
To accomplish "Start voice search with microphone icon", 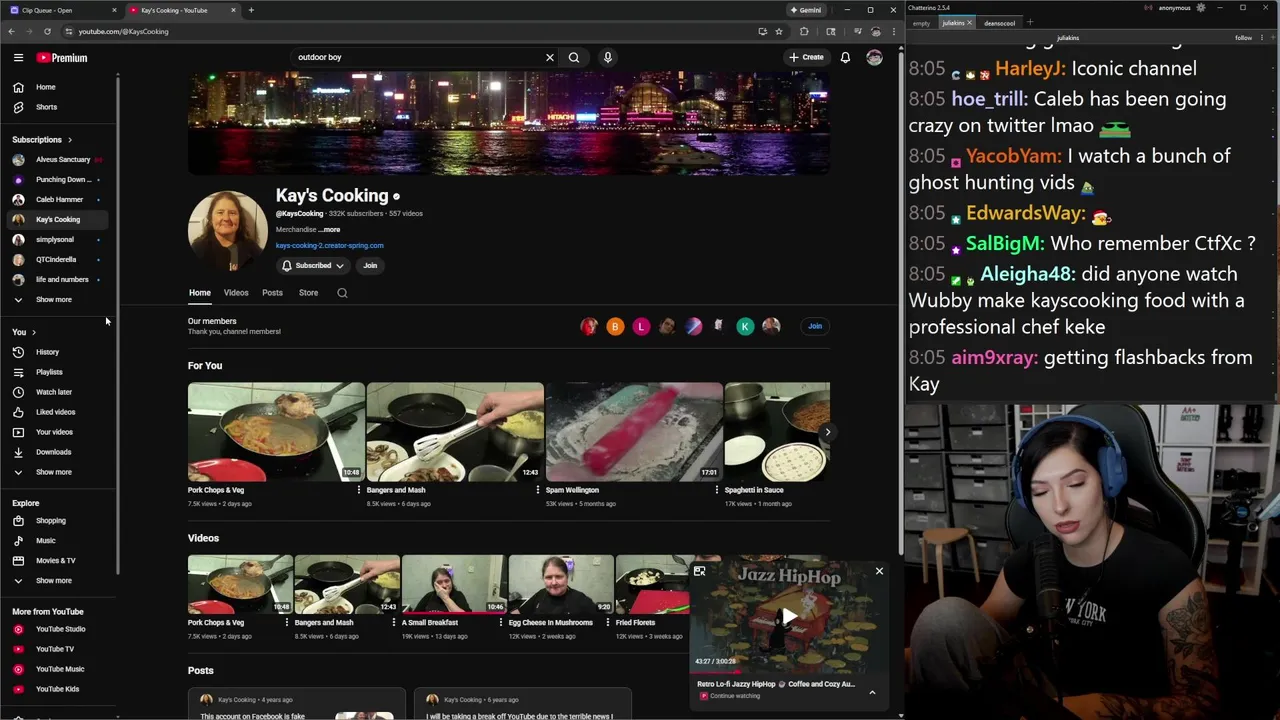I will [607, 57].
